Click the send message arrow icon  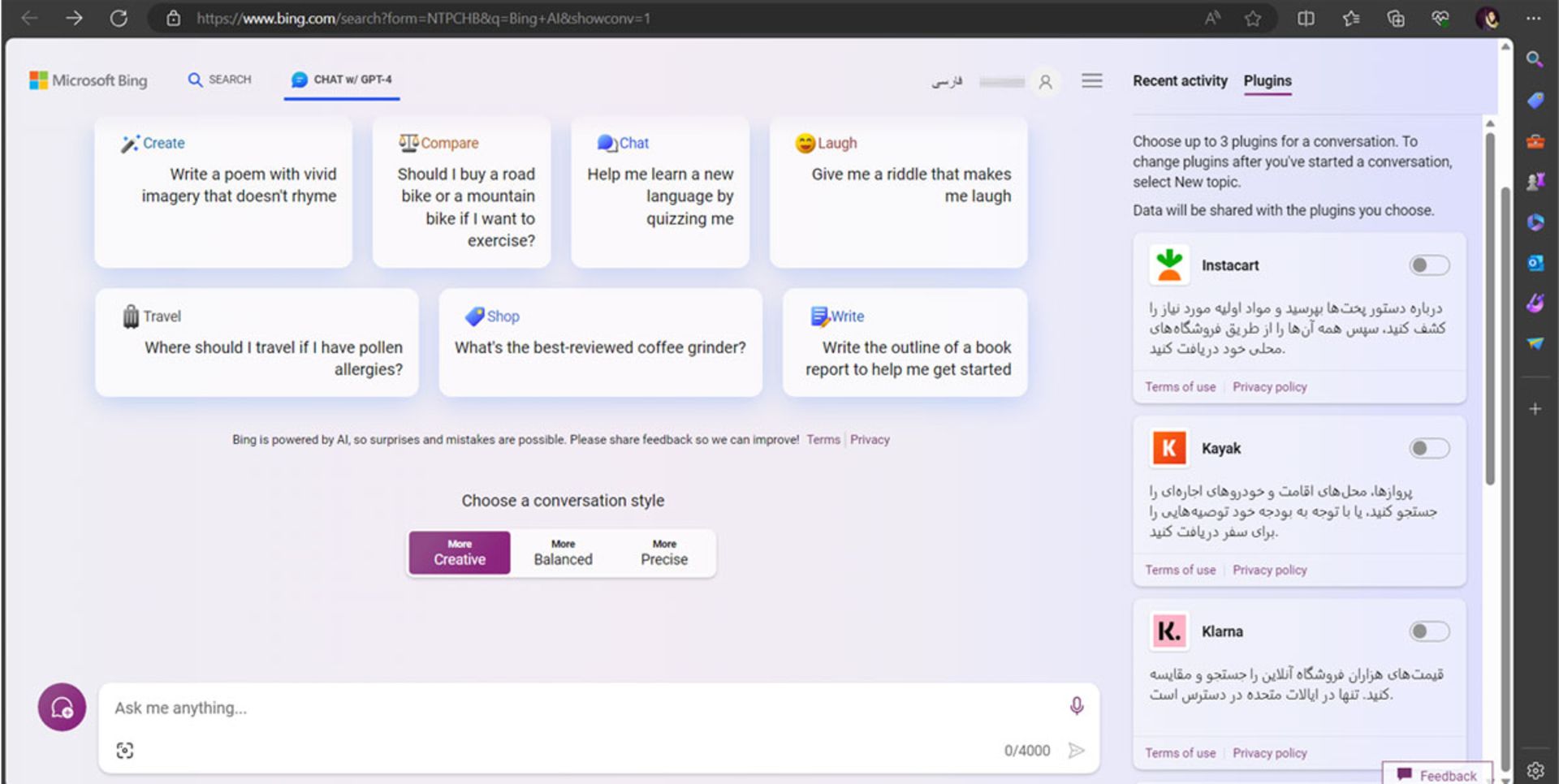click(1076, 751)
